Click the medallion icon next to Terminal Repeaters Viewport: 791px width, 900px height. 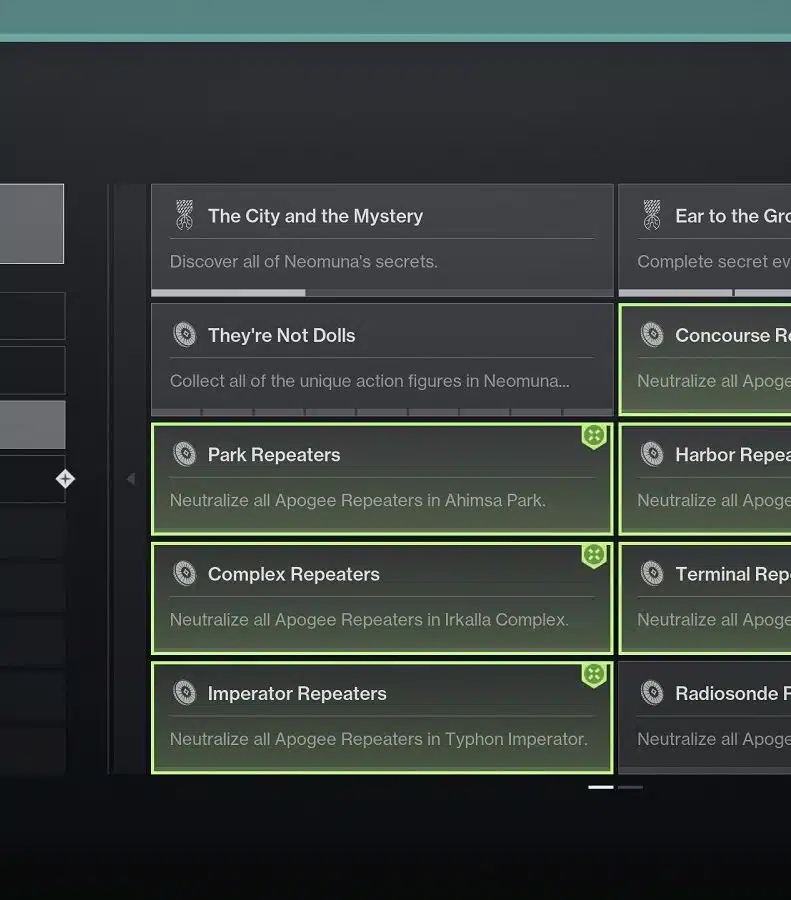(653, 573)
